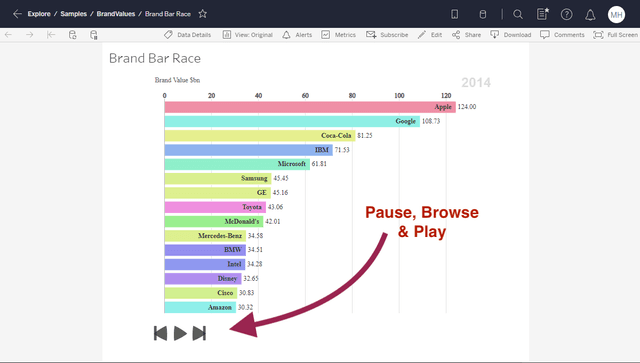Viewport: 640px width, 363px height.
Task: Open Alerts from the toolbar
Action: click(x=297, y=35)
